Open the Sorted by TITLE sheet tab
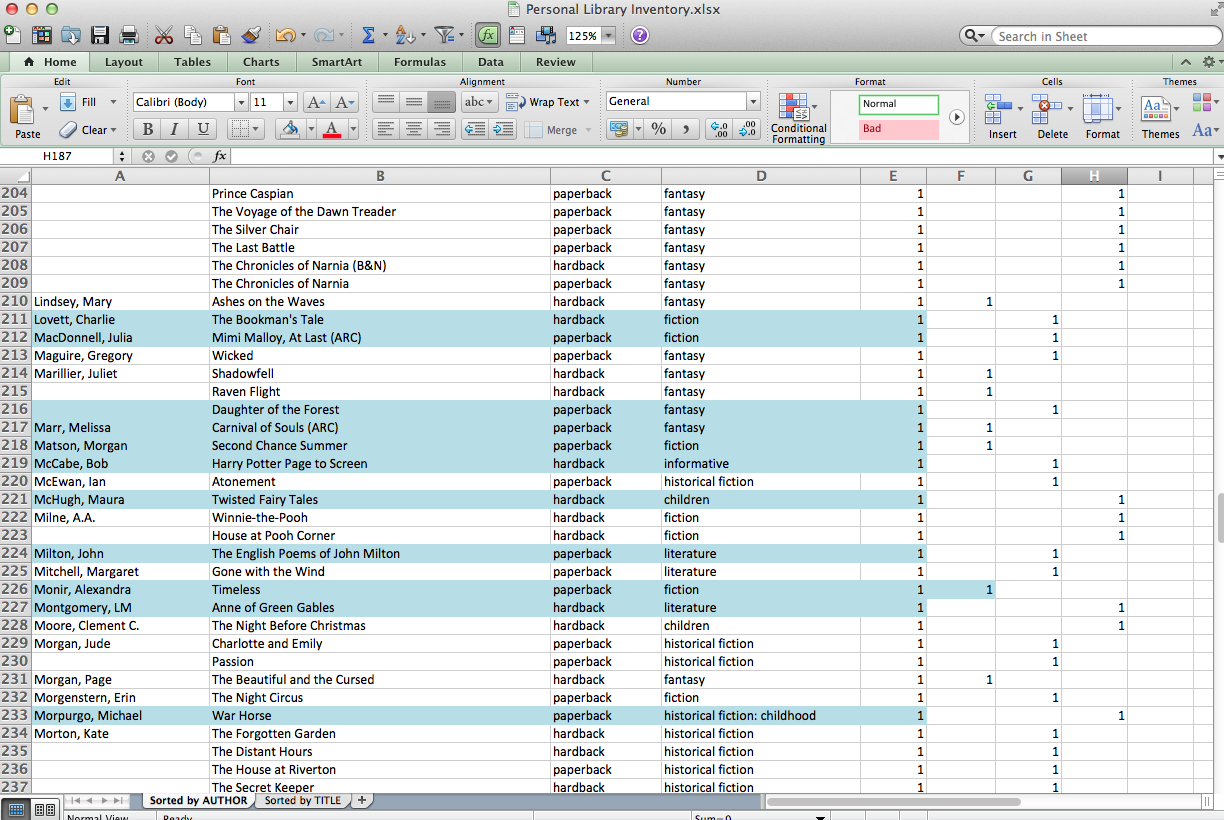This screenshot has width=1224, height=820. [x=302, y=800]
